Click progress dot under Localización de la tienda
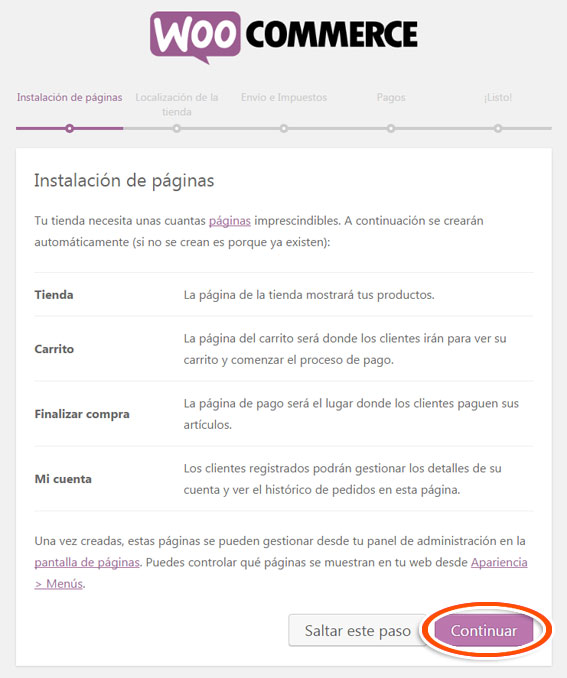This screenshot has height=678, width=567. 176,128
